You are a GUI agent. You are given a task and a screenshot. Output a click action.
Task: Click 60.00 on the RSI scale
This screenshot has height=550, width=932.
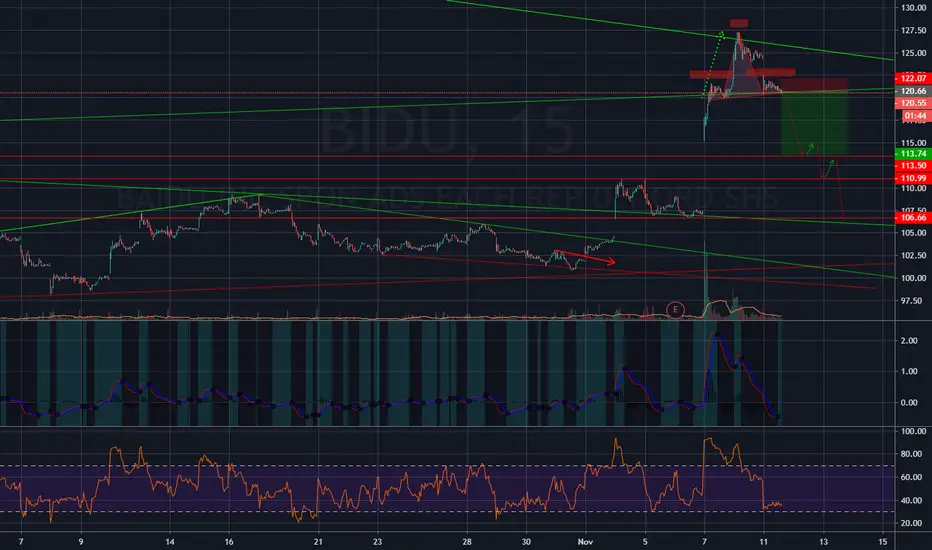912,477
